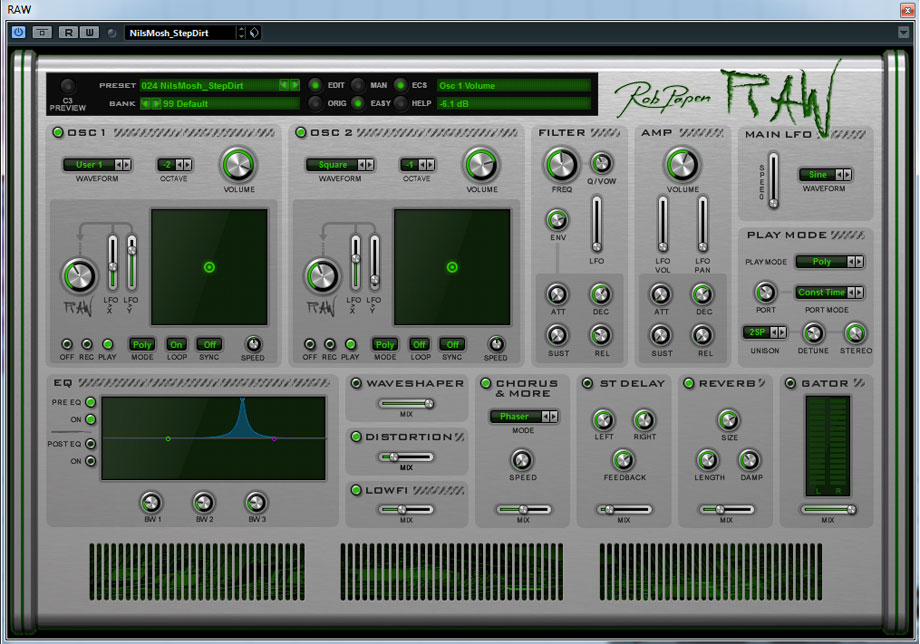Select the EASY mode option
The height and width of the screenshot is (644, 920).
point(358,103)
